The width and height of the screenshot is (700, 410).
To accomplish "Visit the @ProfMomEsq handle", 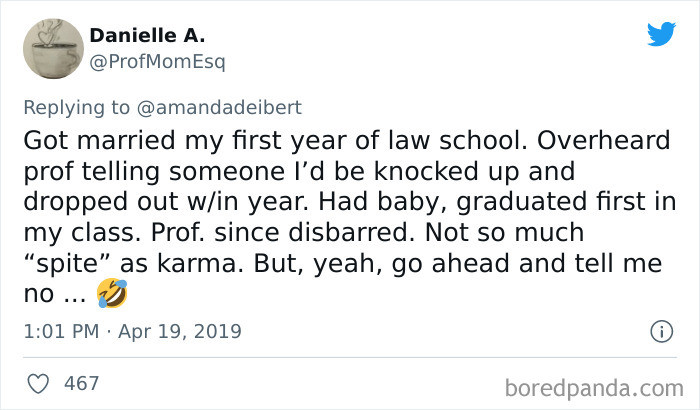I will tap(157, 62).
